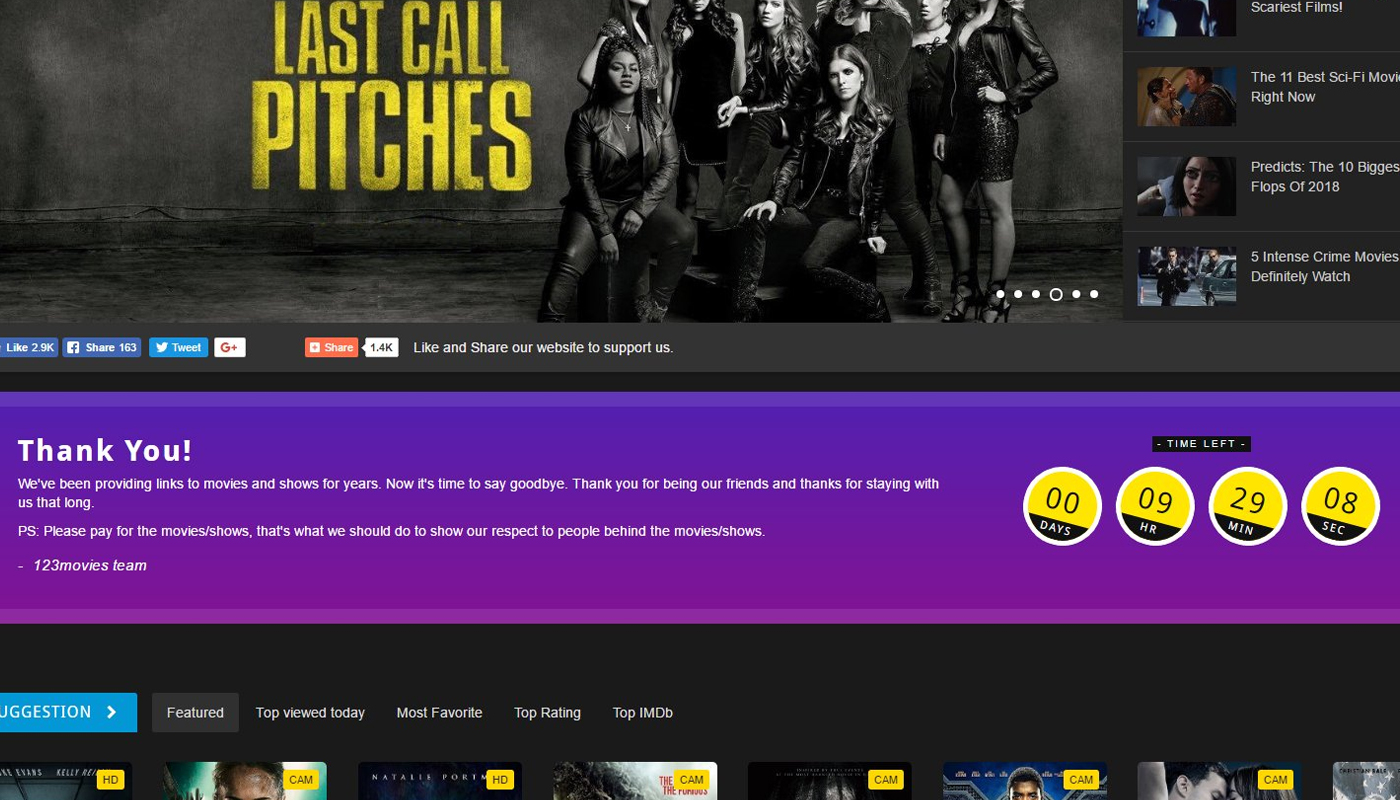Click the Facebook Share 163 button

(x=102, y=347)
